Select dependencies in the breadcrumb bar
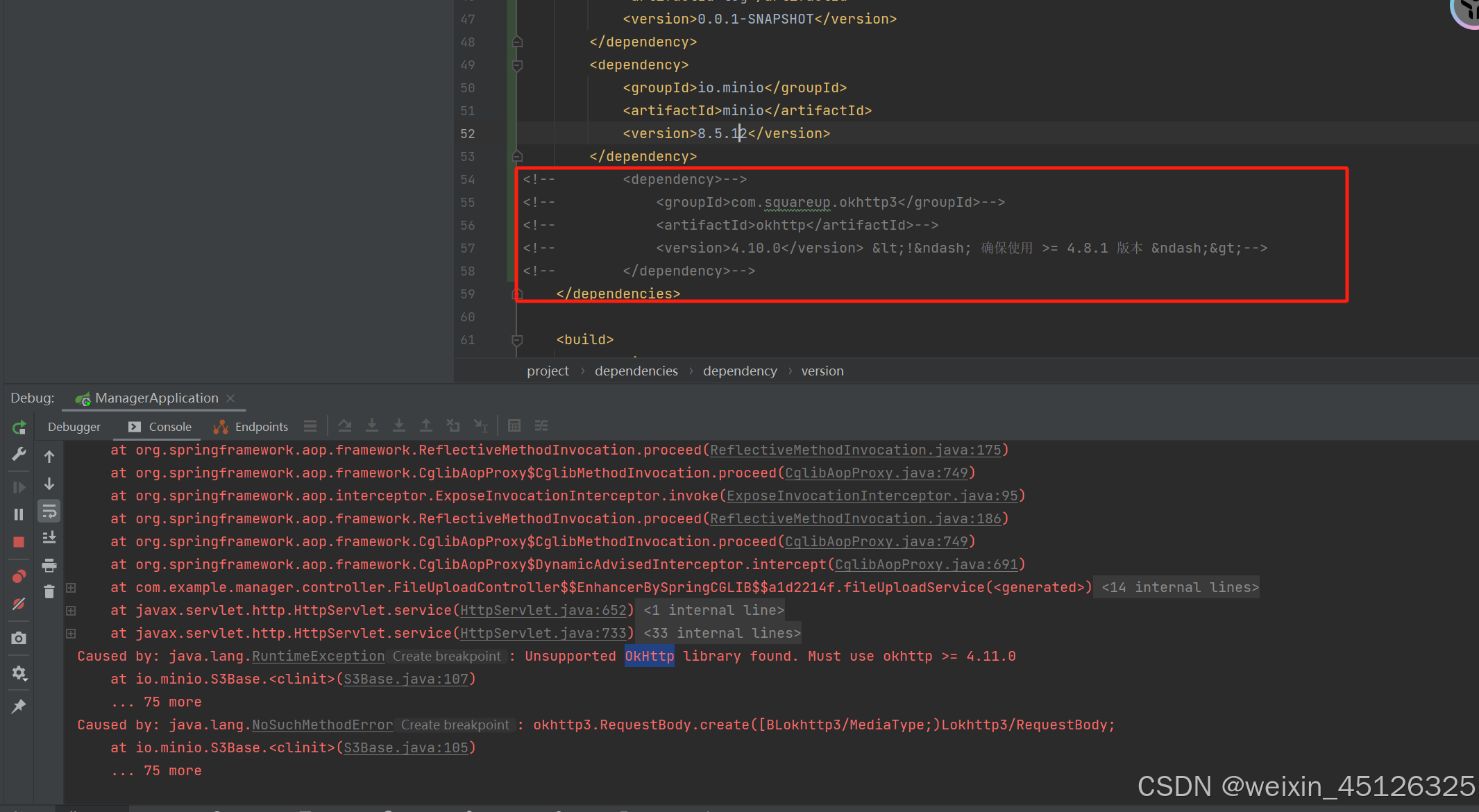This screenshot has height=812, width=1479. point(636,371)
